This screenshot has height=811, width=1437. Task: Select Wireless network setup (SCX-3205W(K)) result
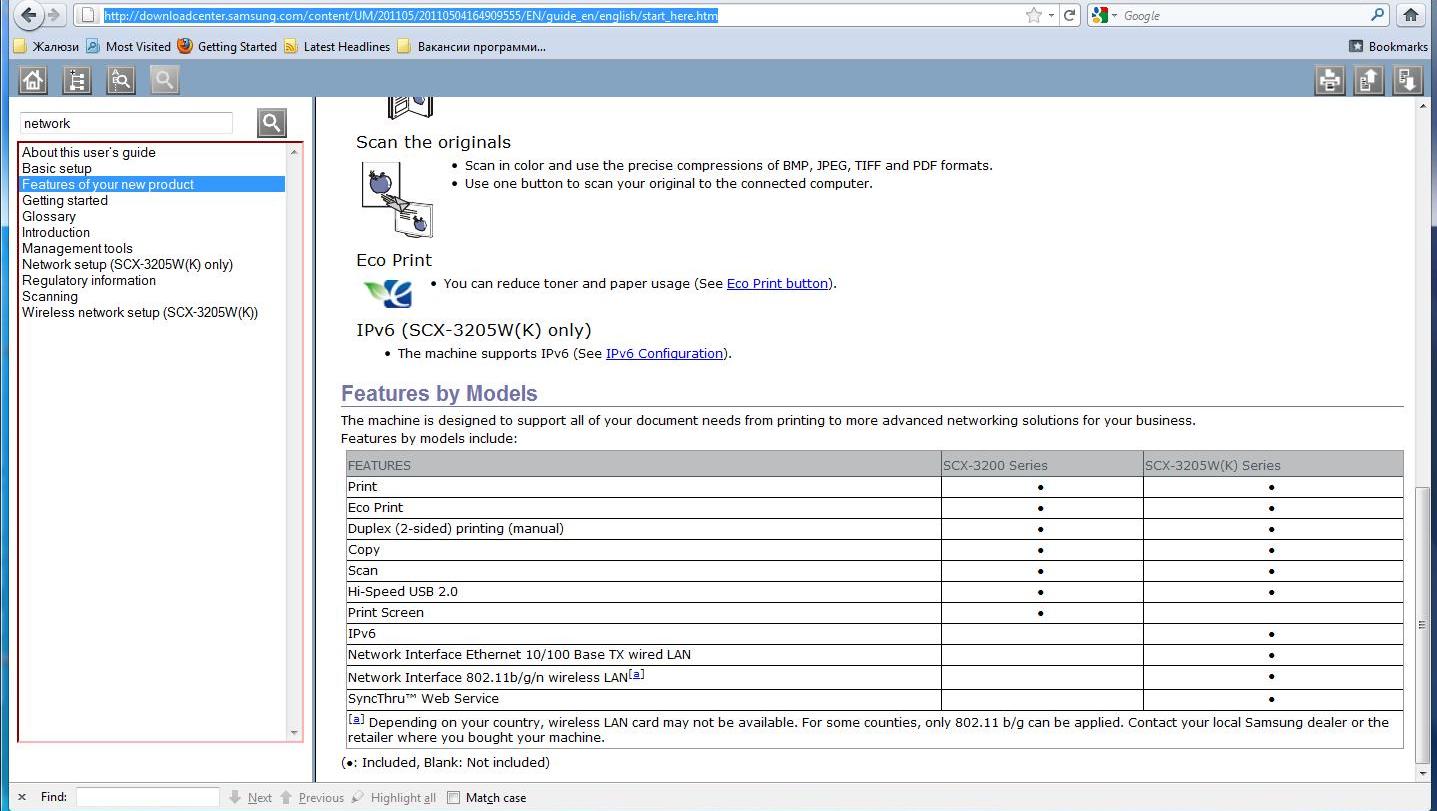[140, 312]
